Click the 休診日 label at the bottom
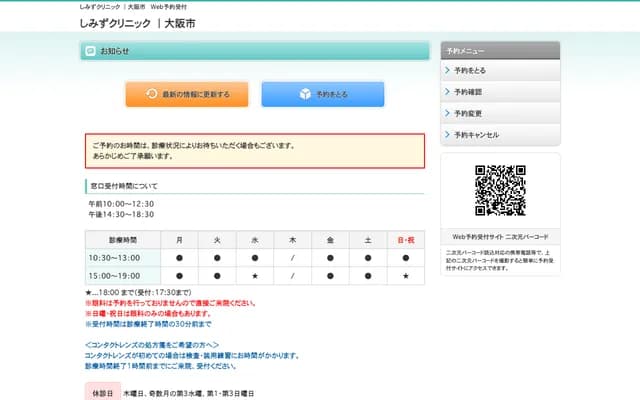Viewport: 640px width, 400px height. [x=102, y=393]
